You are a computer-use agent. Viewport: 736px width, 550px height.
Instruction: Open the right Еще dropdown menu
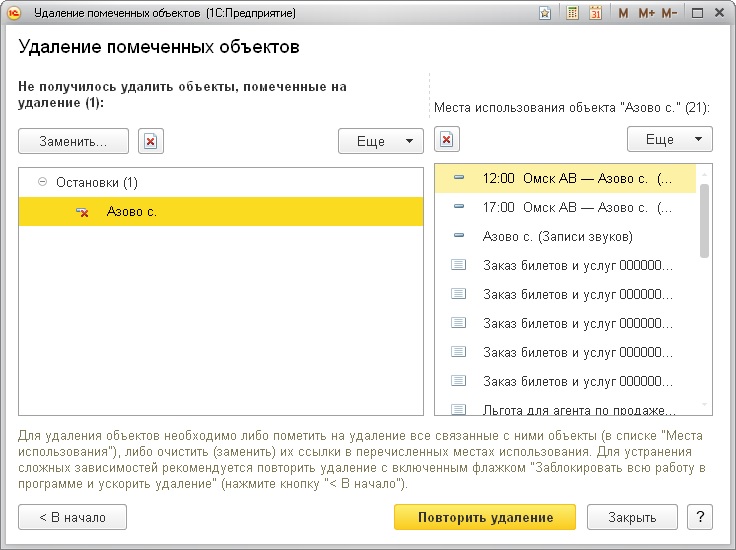point(669,140)
